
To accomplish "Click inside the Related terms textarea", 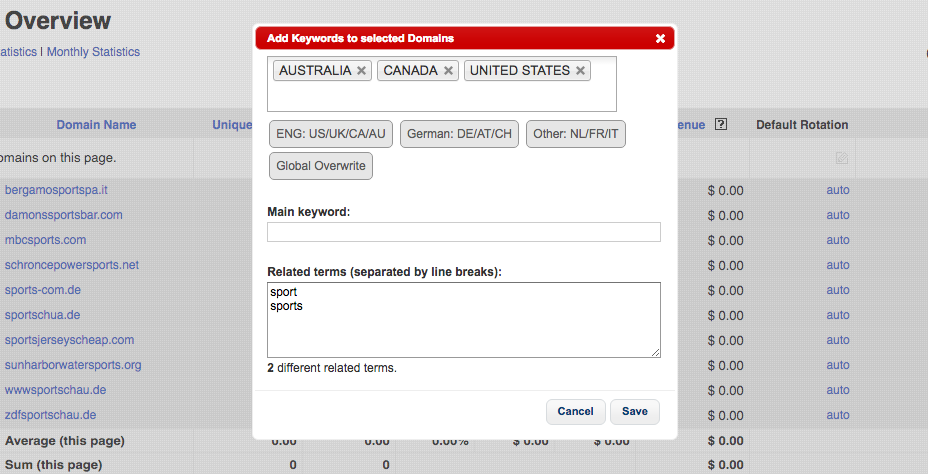I will (463, 330).
